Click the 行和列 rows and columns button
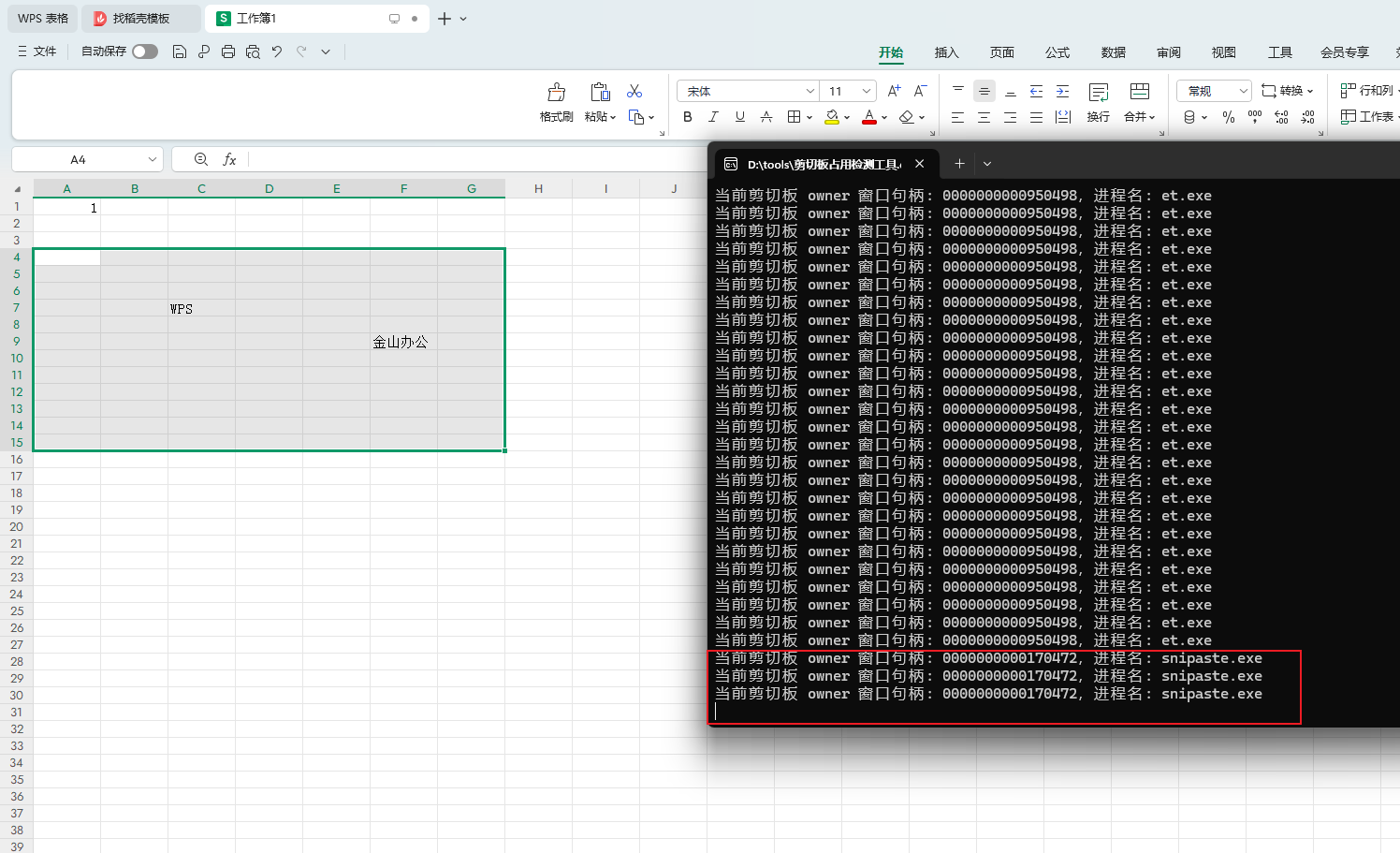The height and width of the screenshot is (853, 1400). coord(1368,91)
